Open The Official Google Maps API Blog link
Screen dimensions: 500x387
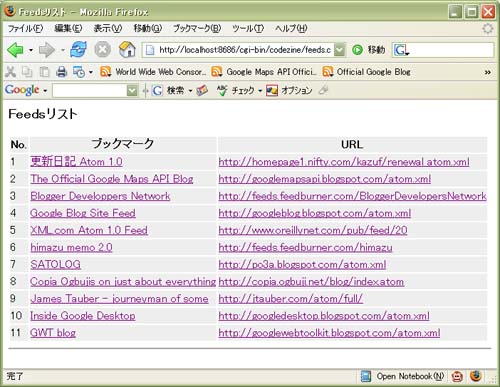(112, 179)
